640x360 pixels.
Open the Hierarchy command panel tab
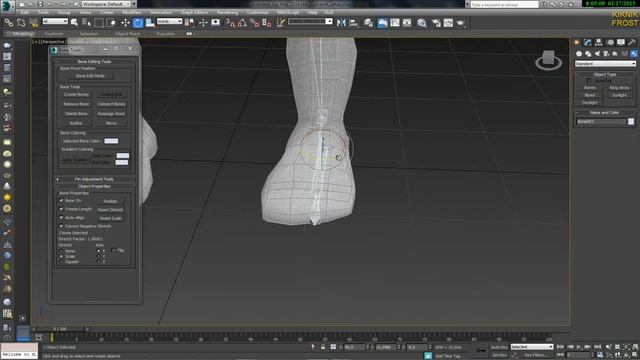click(599, 42)
